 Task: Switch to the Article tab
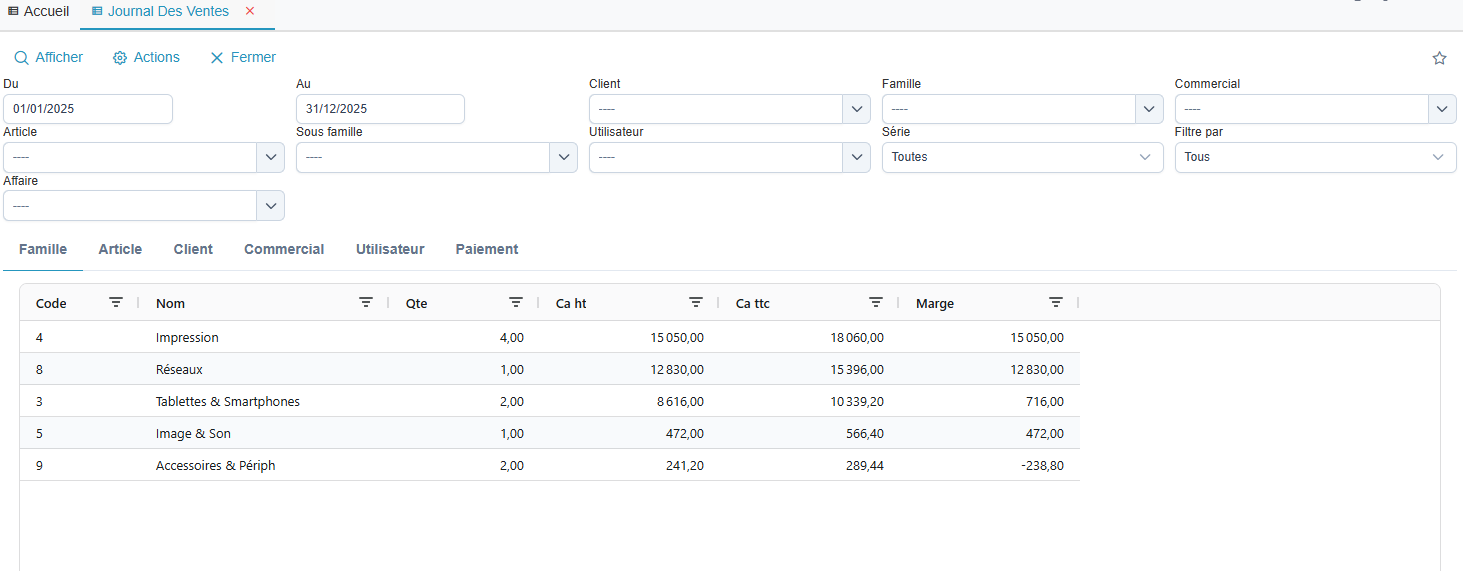click(120, 249)
